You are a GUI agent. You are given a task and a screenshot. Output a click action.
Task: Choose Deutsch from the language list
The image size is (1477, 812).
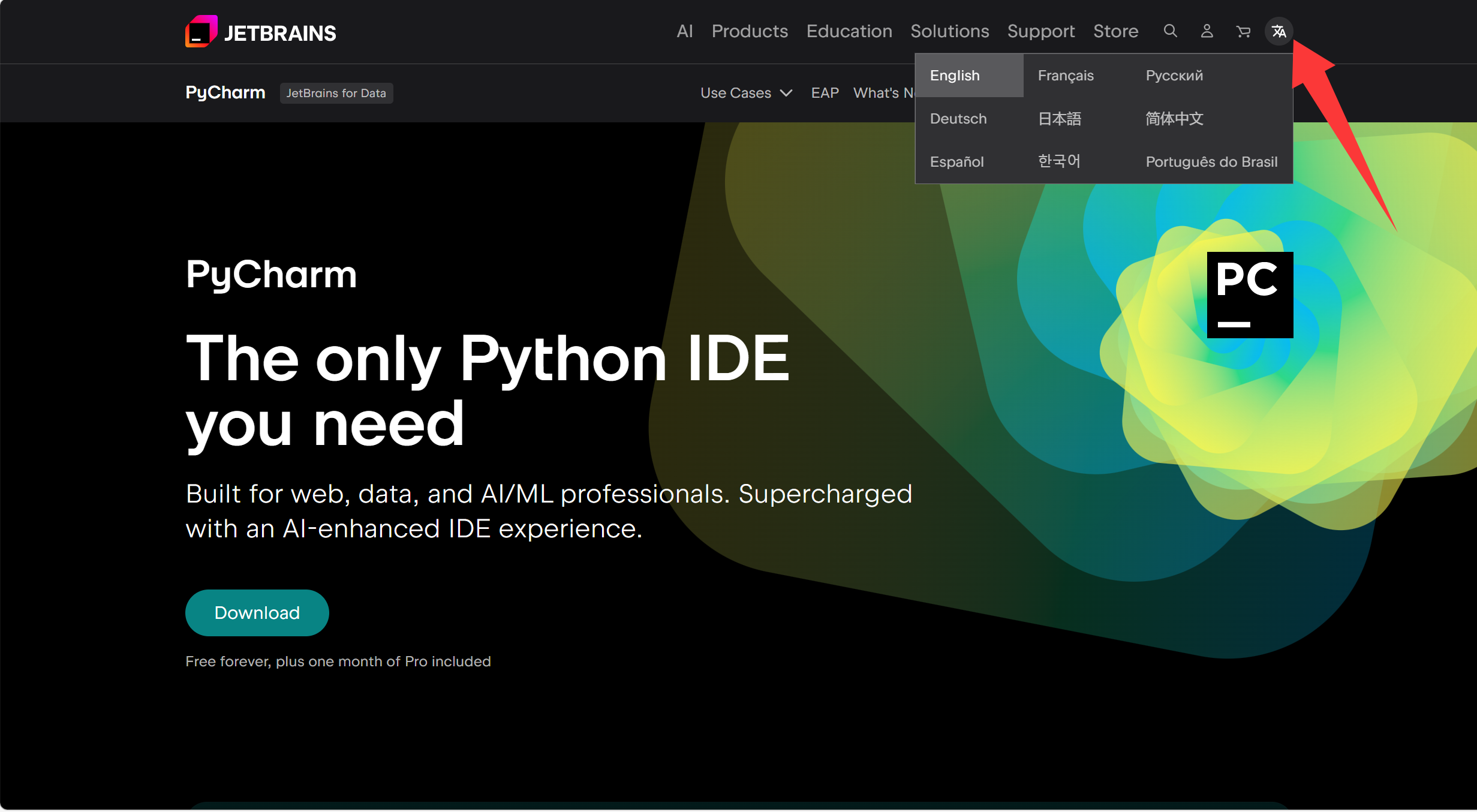pyautogui.click(x=958, y=119)
